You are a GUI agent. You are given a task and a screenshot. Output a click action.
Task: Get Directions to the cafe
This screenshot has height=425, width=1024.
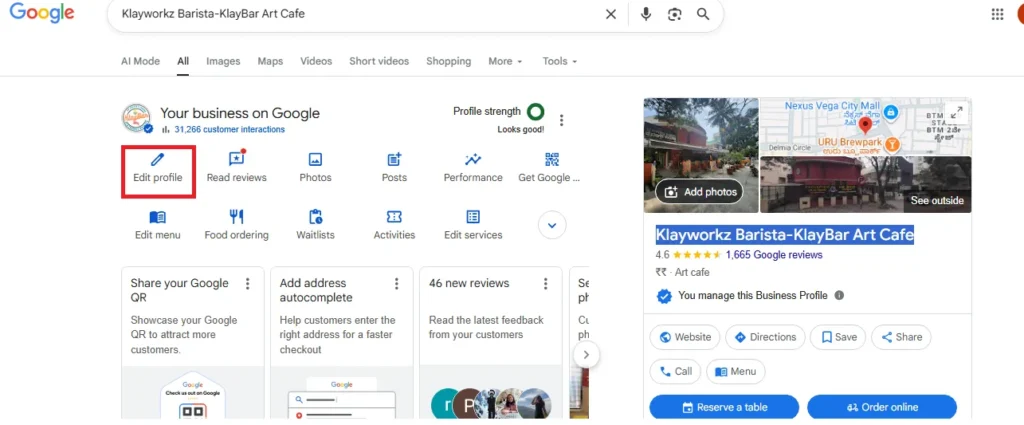coord(765,338)
